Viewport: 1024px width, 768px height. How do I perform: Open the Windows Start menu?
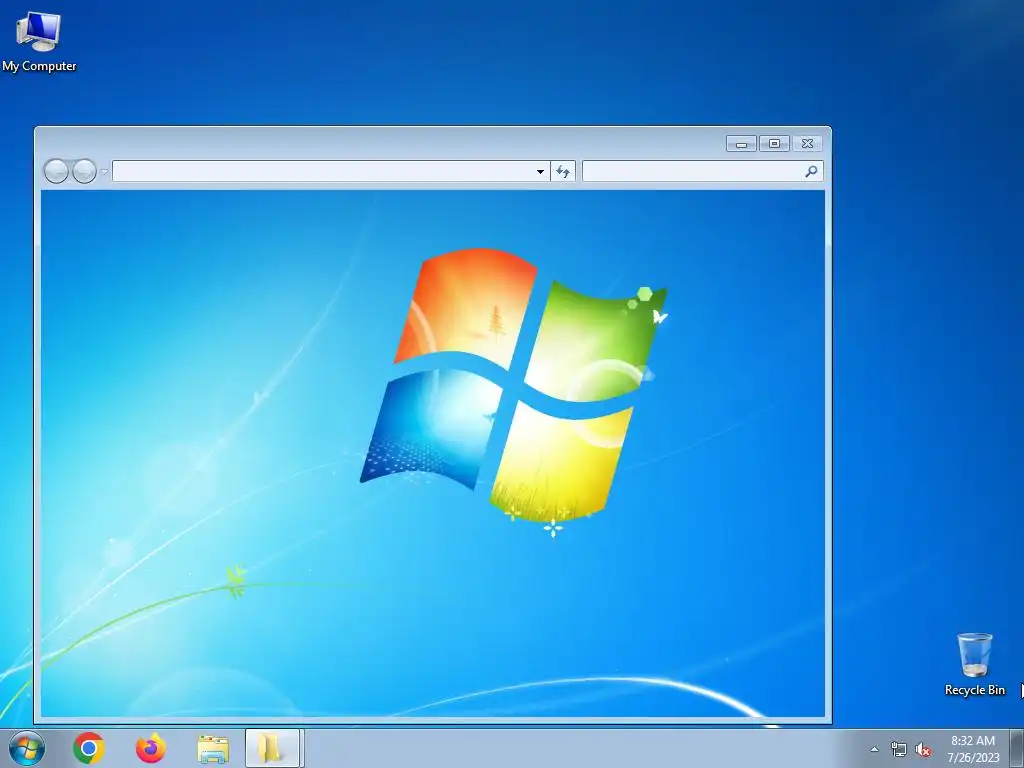pos(27,748)
